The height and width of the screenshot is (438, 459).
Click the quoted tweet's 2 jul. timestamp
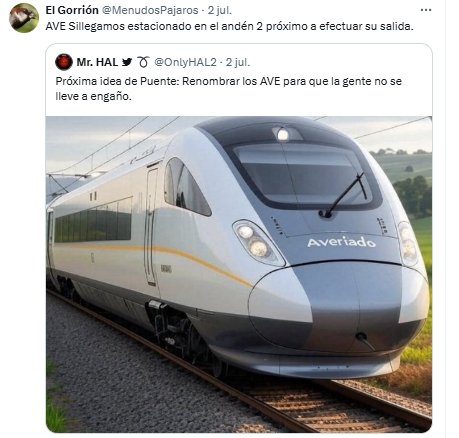tap(238, 62)
